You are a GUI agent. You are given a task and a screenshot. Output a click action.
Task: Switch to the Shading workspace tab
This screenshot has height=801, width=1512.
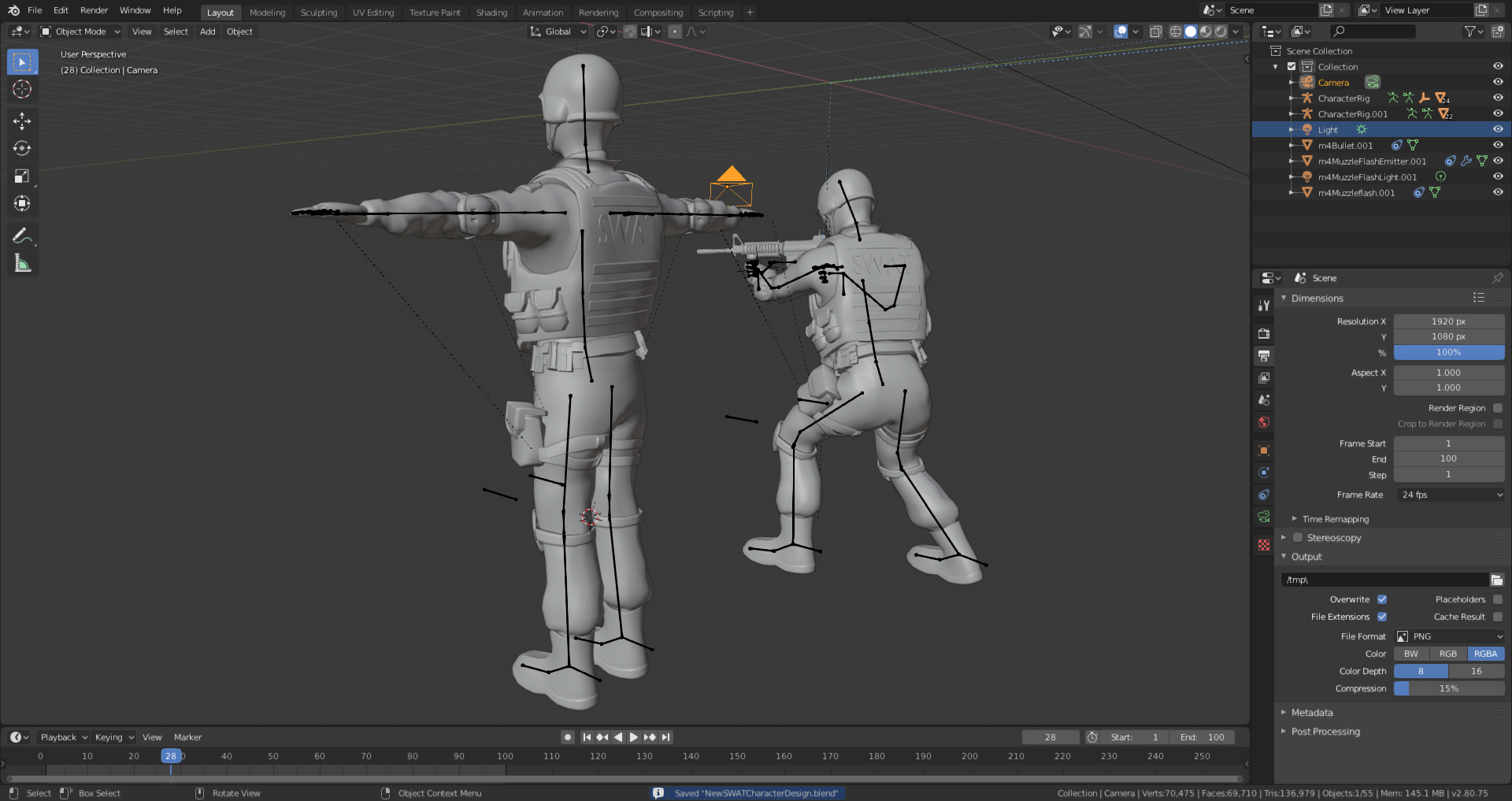click(491, 13)
